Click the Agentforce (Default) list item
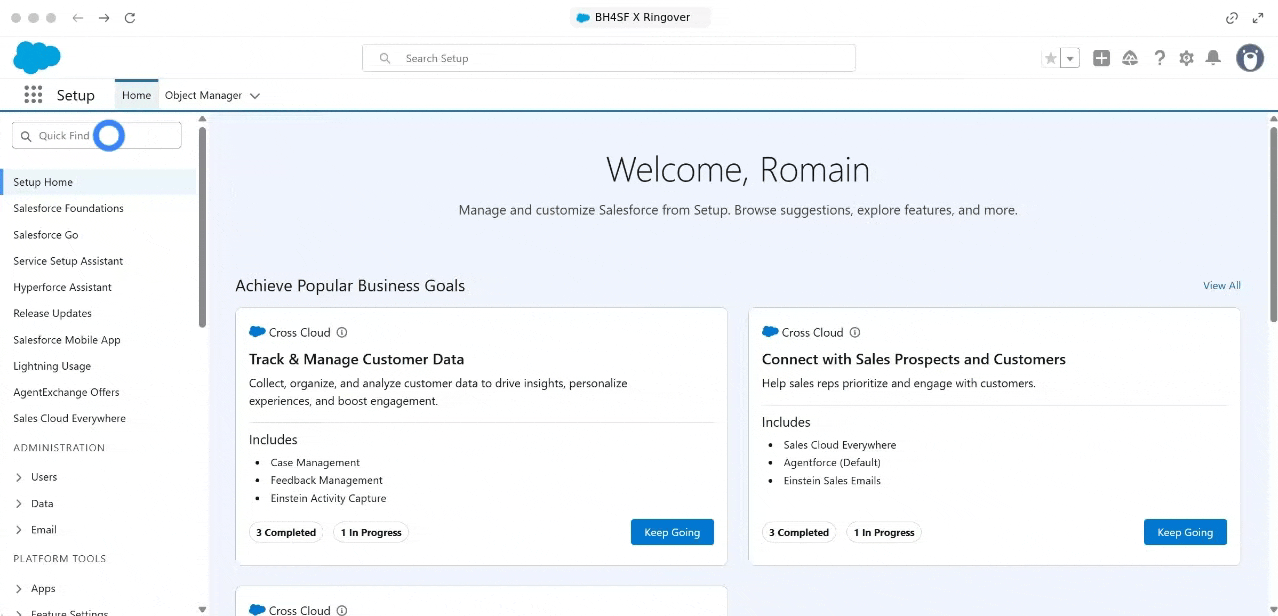The width and height of the screenshot is (1278, 616). coord(832,462)
